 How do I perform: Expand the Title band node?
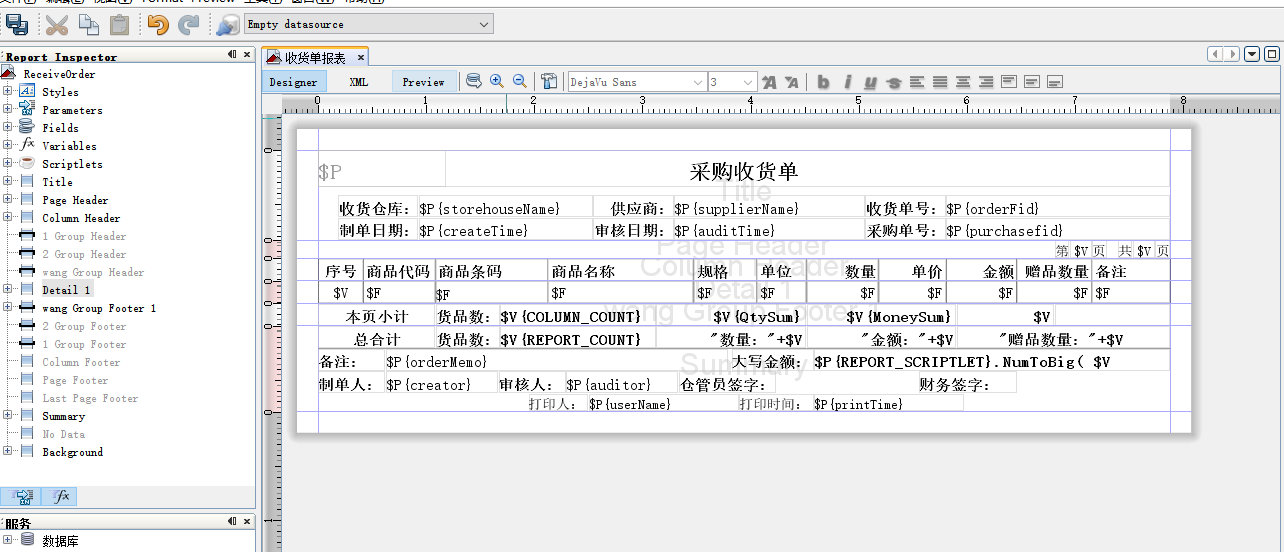[8, 182]
